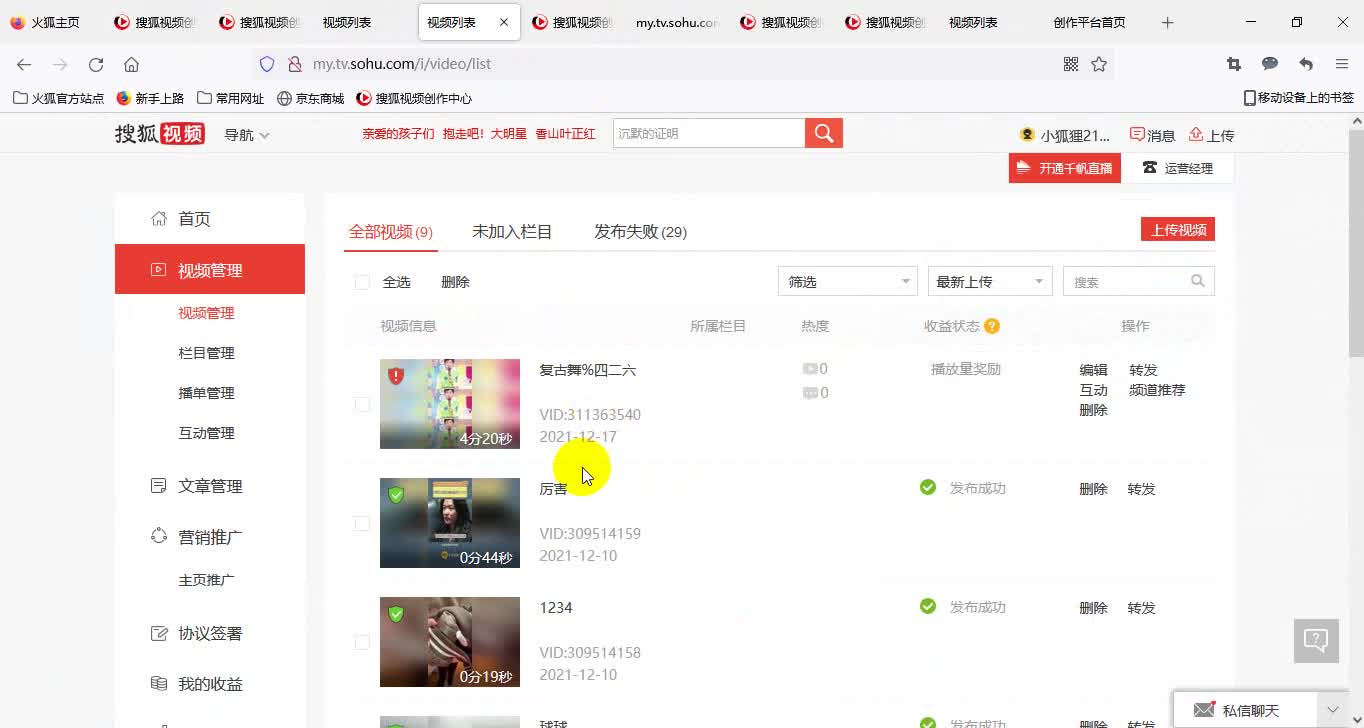The height and width of the screenshot is (728, 1364).
Task: Click 互动 for video 复古舞%四二六
Action: [x=1094, y=390]
